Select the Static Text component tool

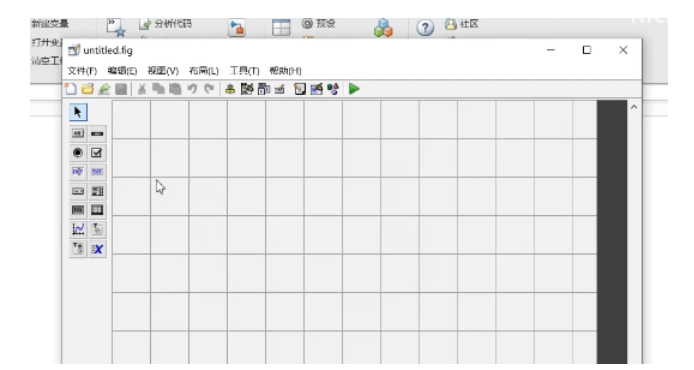(97, 172)
